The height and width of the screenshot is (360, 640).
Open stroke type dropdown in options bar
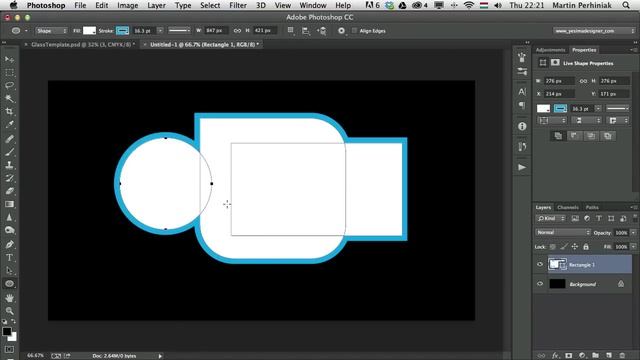click(x=179, y=31)
